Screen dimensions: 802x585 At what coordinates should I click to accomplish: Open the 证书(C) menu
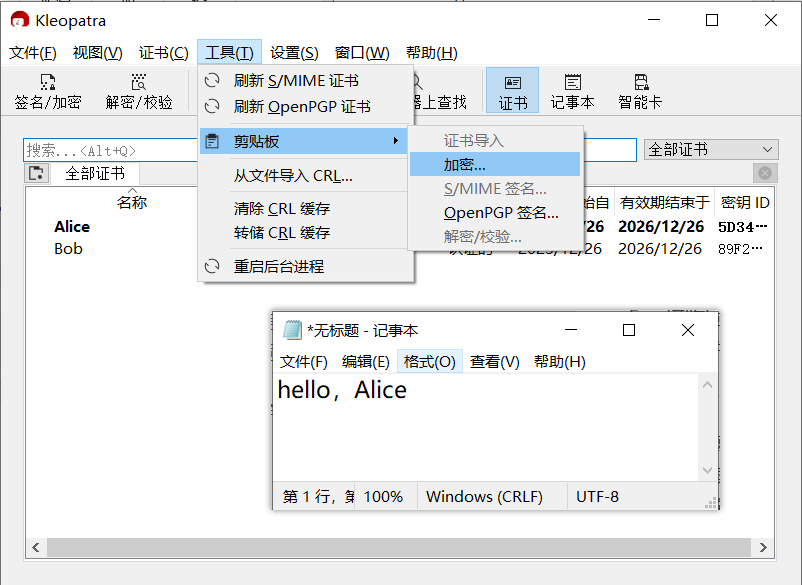pyautogui.click(x=164, y=53)
